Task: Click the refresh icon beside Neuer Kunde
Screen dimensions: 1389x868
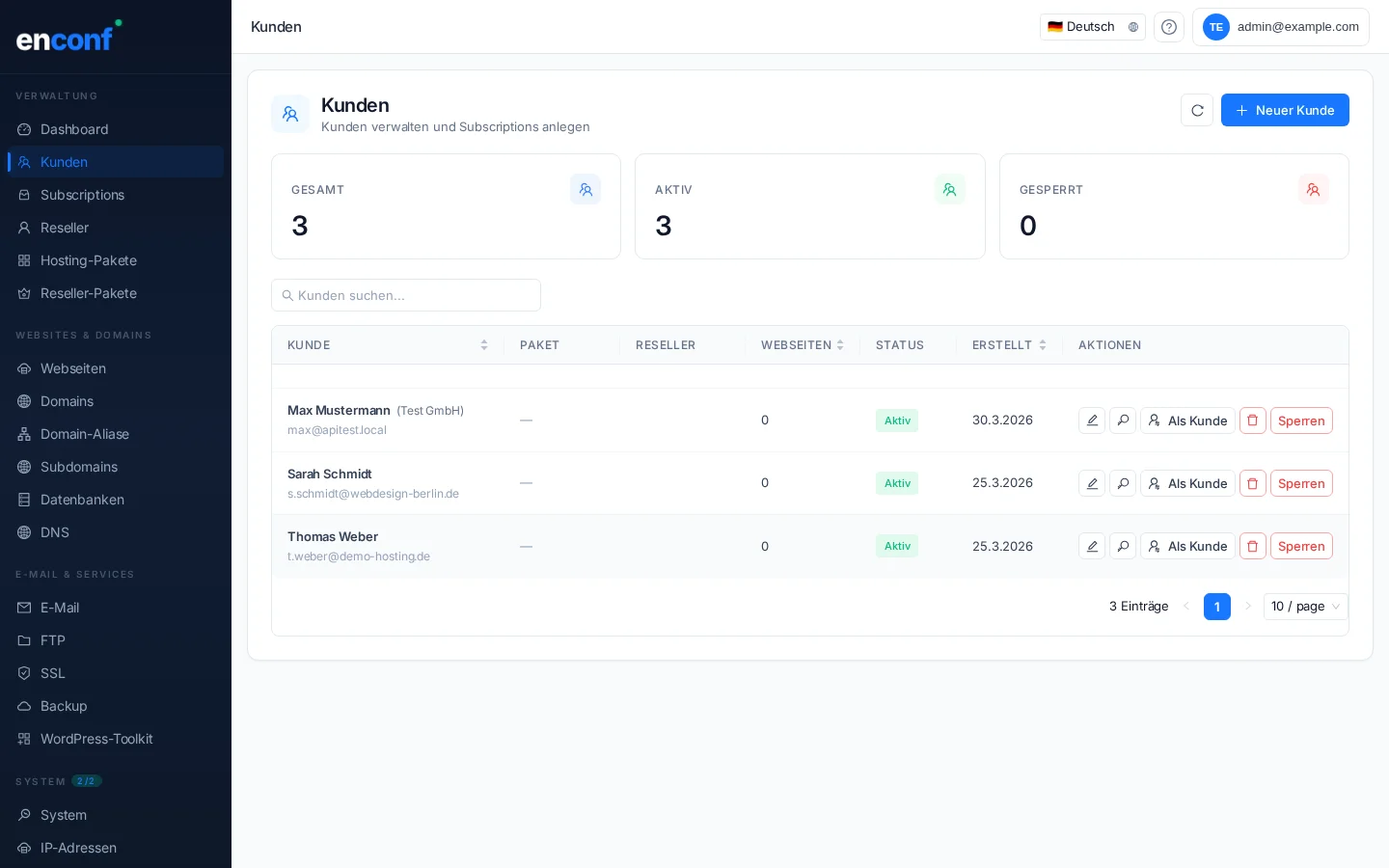Action: pos(1197,110)
